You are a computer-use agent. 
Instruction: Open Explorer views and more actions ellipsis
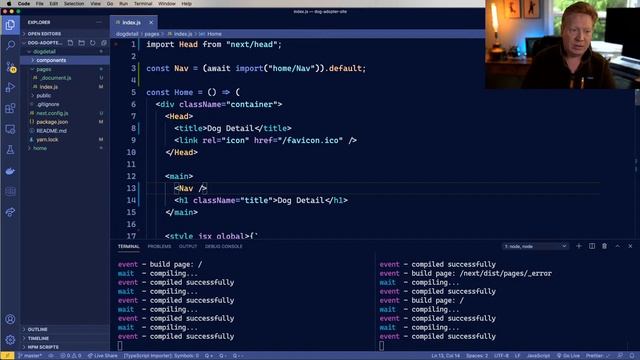pos(99,22)
